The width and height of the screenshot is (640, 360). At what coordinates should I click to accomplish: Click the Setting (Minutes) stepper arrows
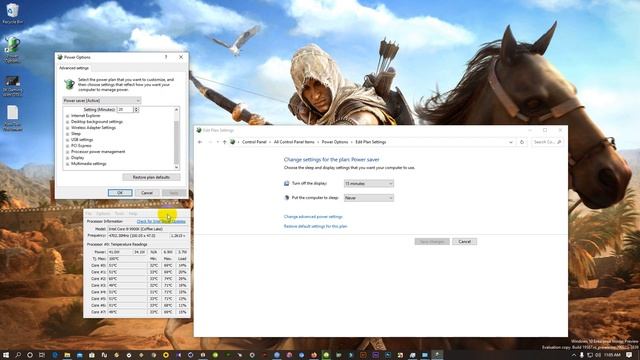pos(136,109)
